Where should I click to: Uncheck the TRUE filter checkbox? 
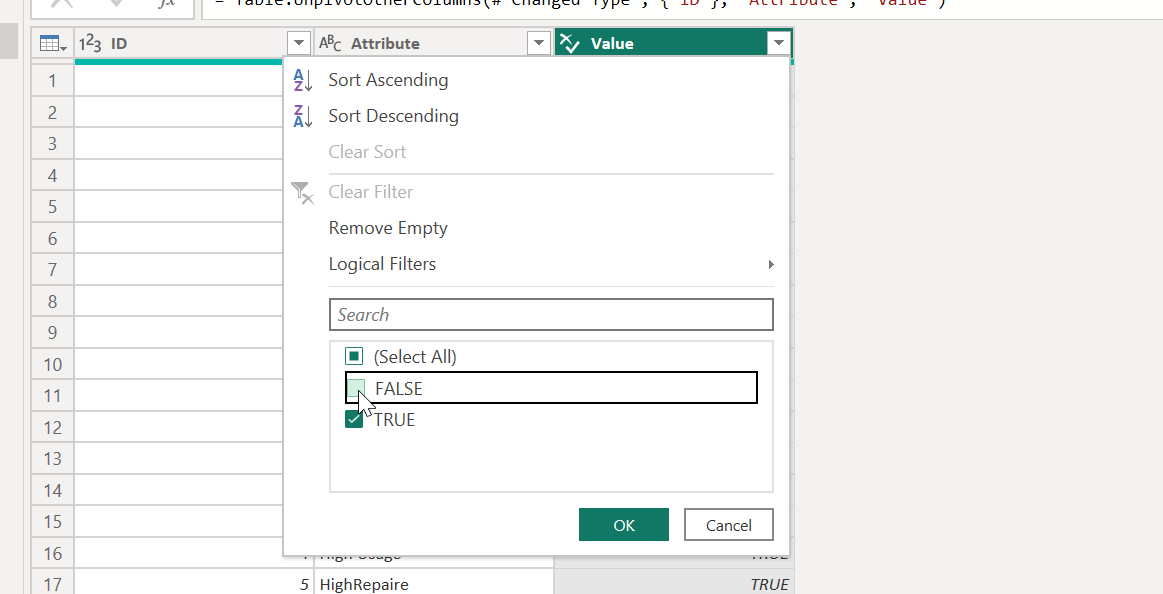tap(355, 420)
